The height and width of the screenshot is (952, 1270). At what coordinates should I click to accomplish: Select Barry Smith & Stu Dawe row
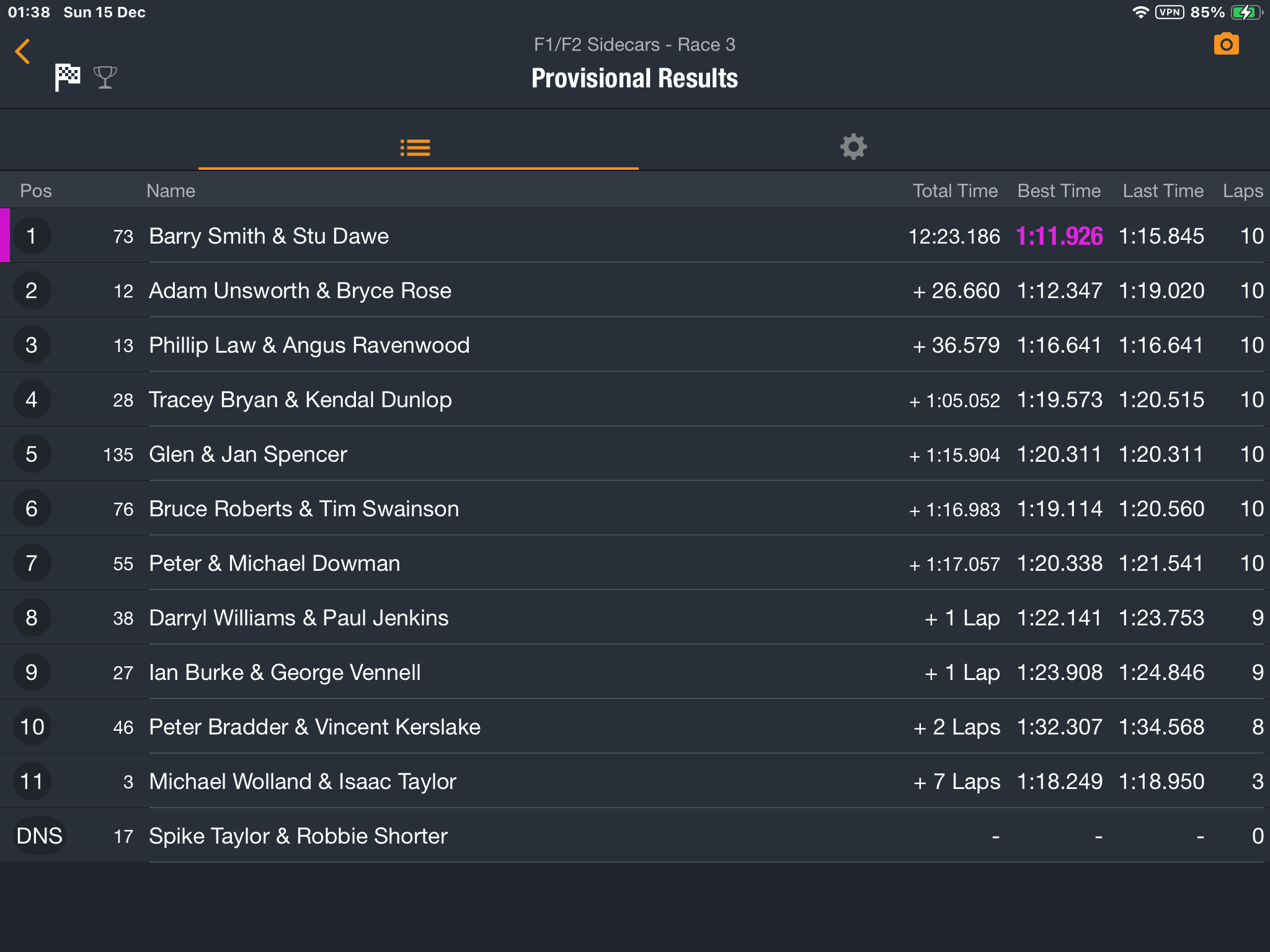[635, 236]
